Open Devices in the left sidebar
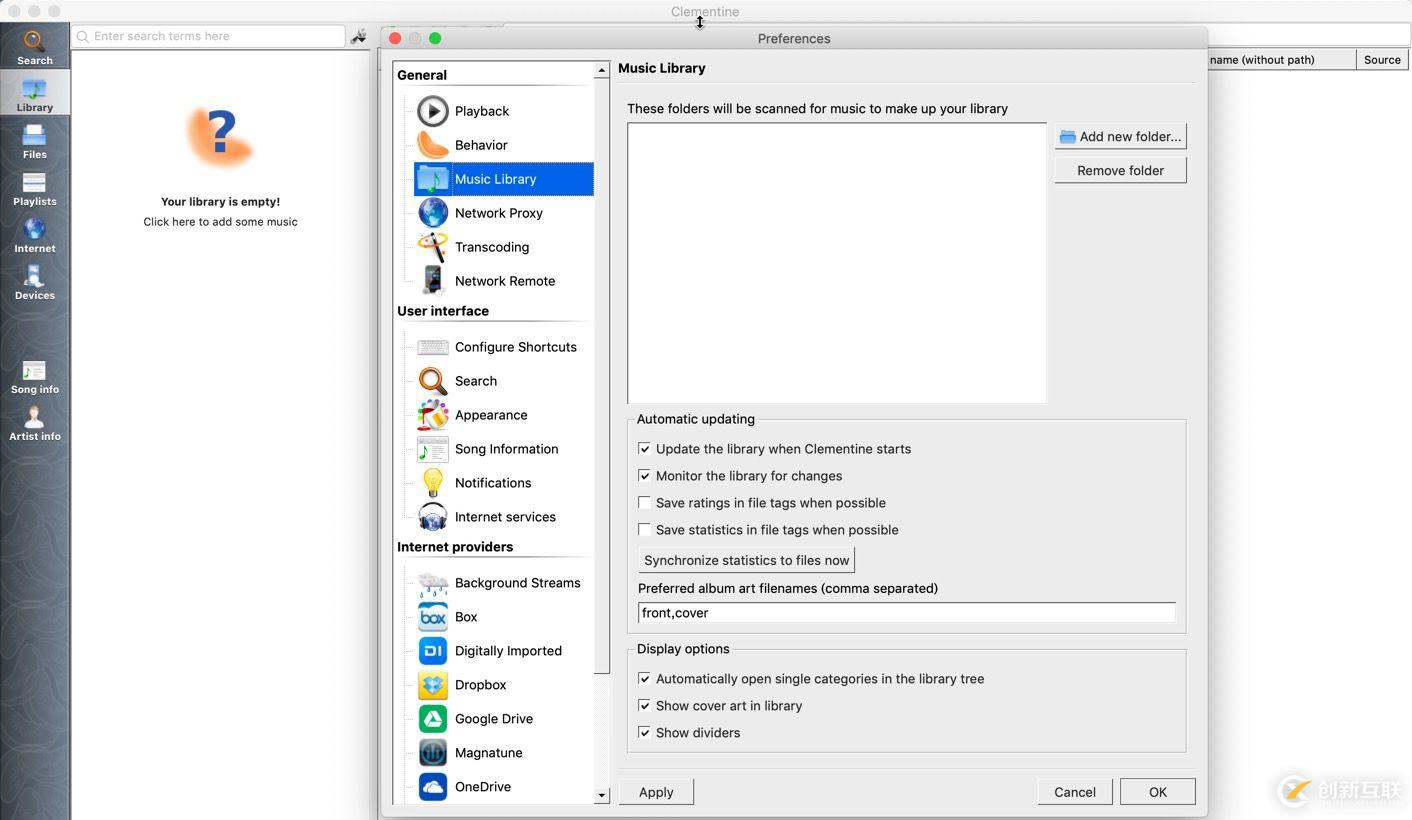 coord(35,282)
